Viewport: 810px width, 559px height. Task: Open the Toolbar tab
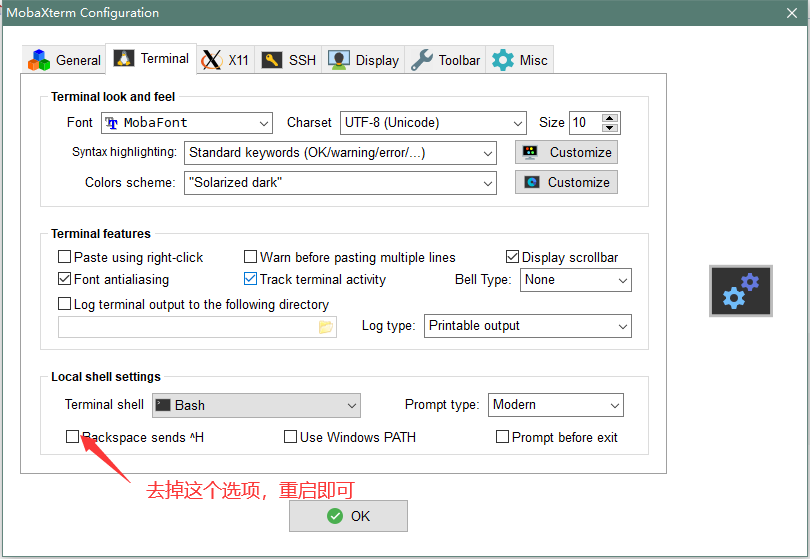(x=445, y=60)
